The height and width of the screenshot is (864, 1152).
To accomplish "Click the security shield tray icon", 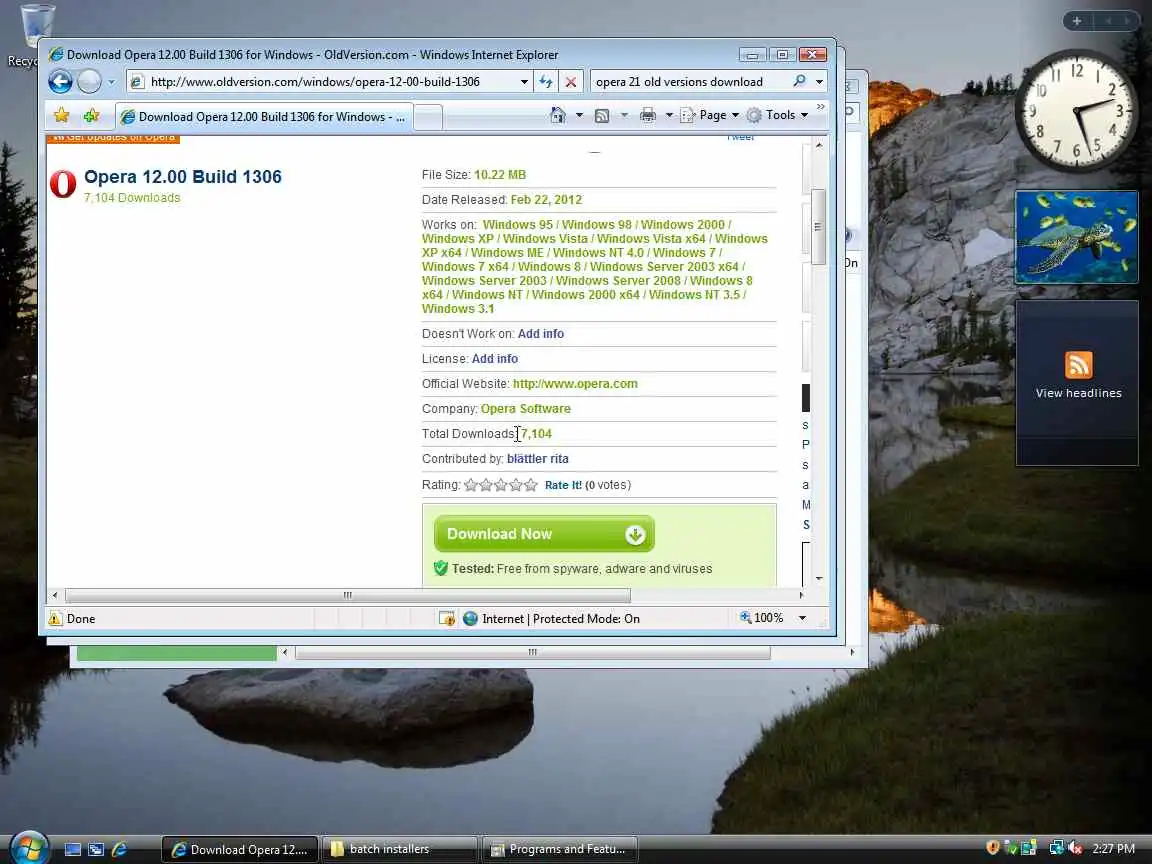I will click(993, 848).
